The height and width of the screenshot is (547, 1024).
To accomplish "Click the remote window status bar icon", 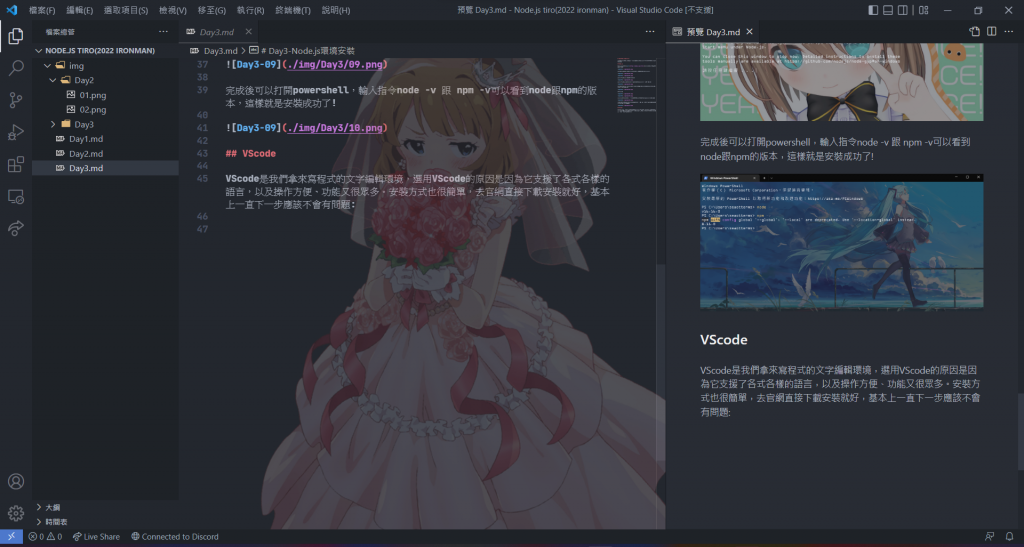I will click(x=11, y=537).
